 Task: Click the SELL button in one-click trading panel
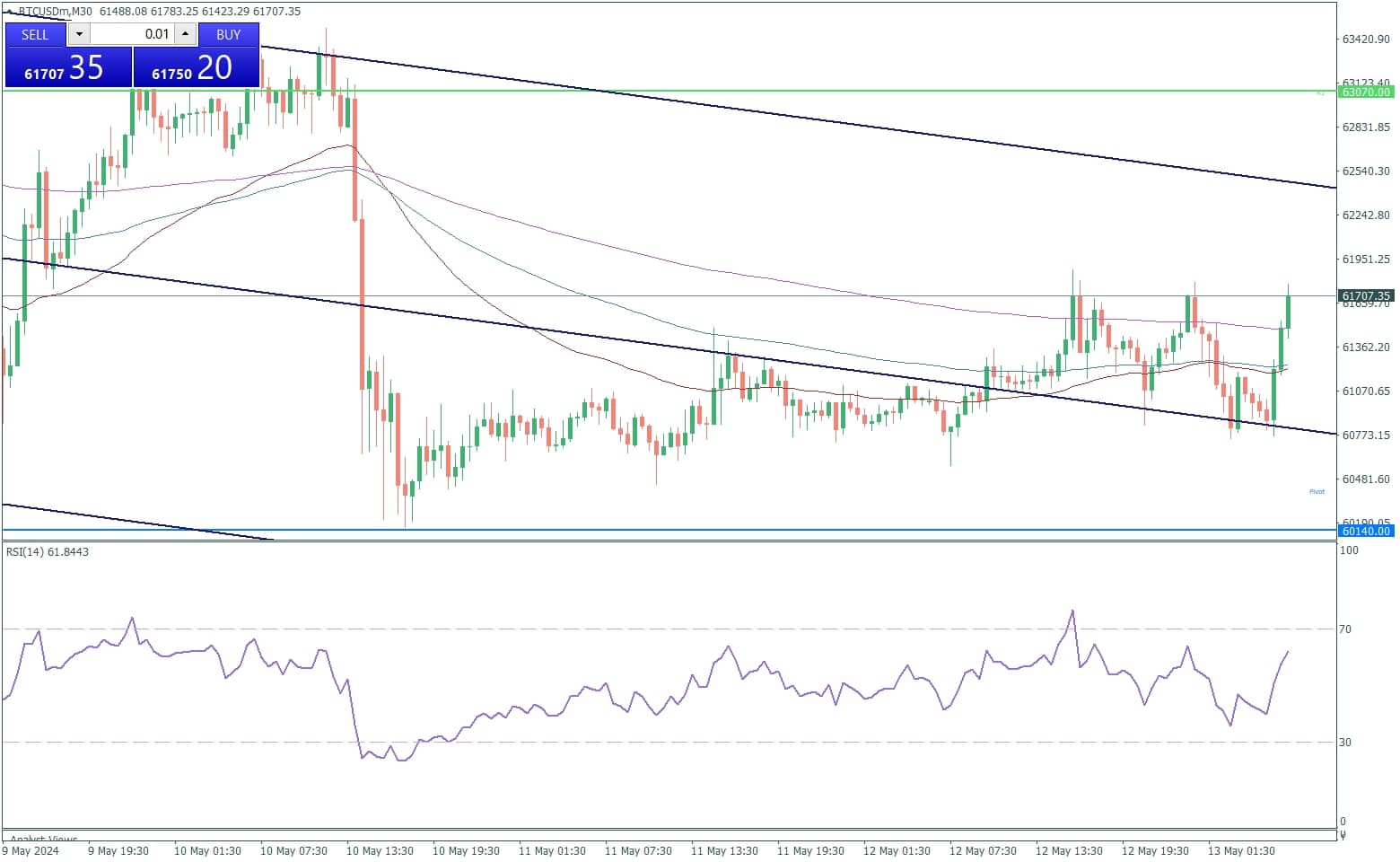[35, 34]
